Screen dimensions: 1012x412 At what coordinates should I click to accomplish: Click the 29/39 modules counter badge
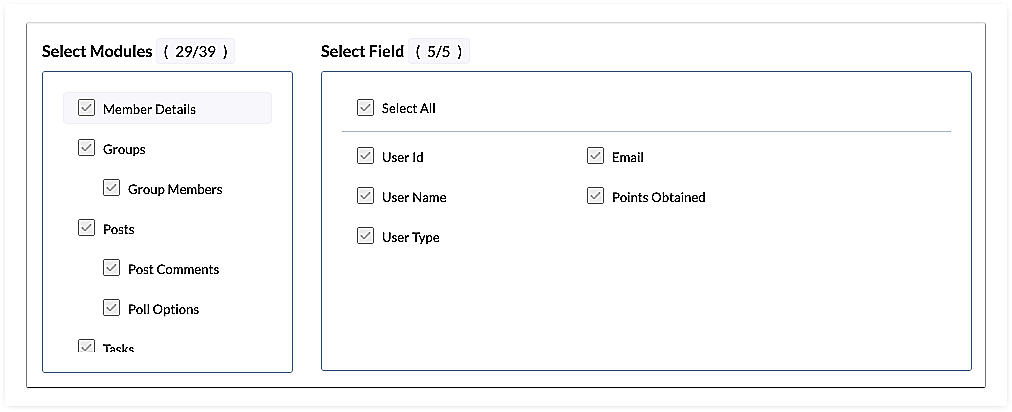(x=197, y=51)
